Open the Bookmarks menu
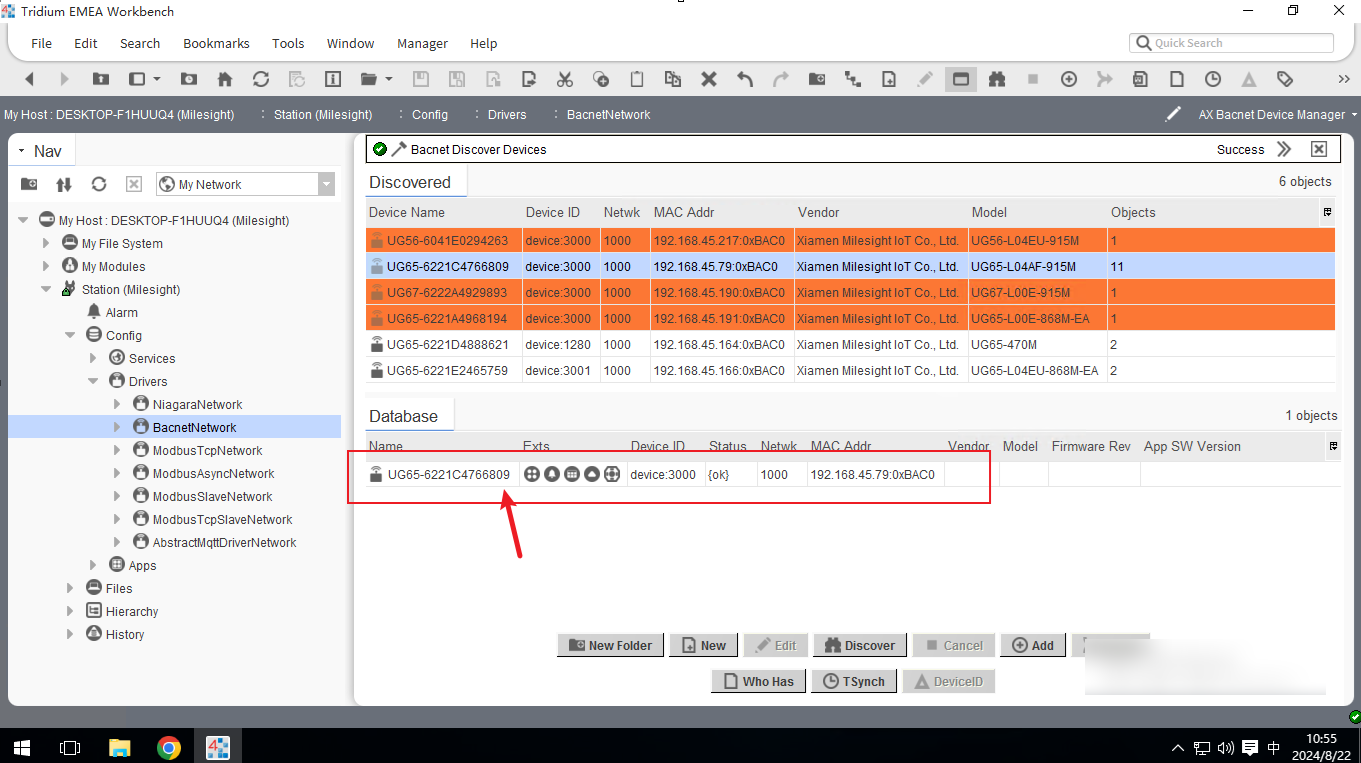The height and width of the screenshot is (763, 1361). [216, 43]
